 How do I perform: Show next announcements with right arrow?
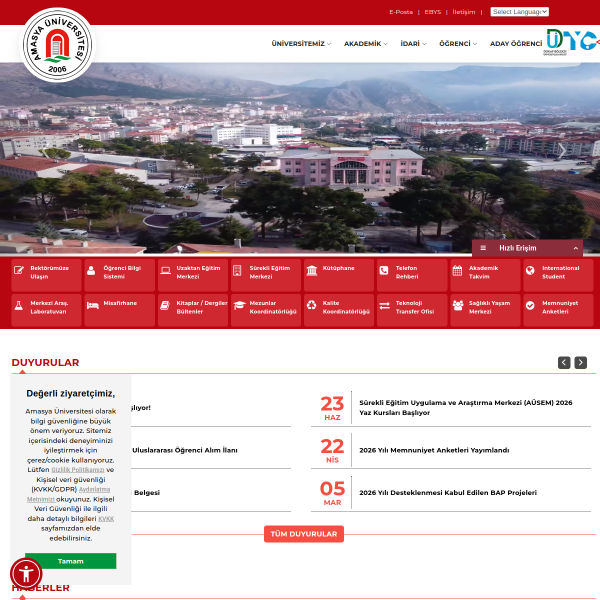click(x=580, y=362)
